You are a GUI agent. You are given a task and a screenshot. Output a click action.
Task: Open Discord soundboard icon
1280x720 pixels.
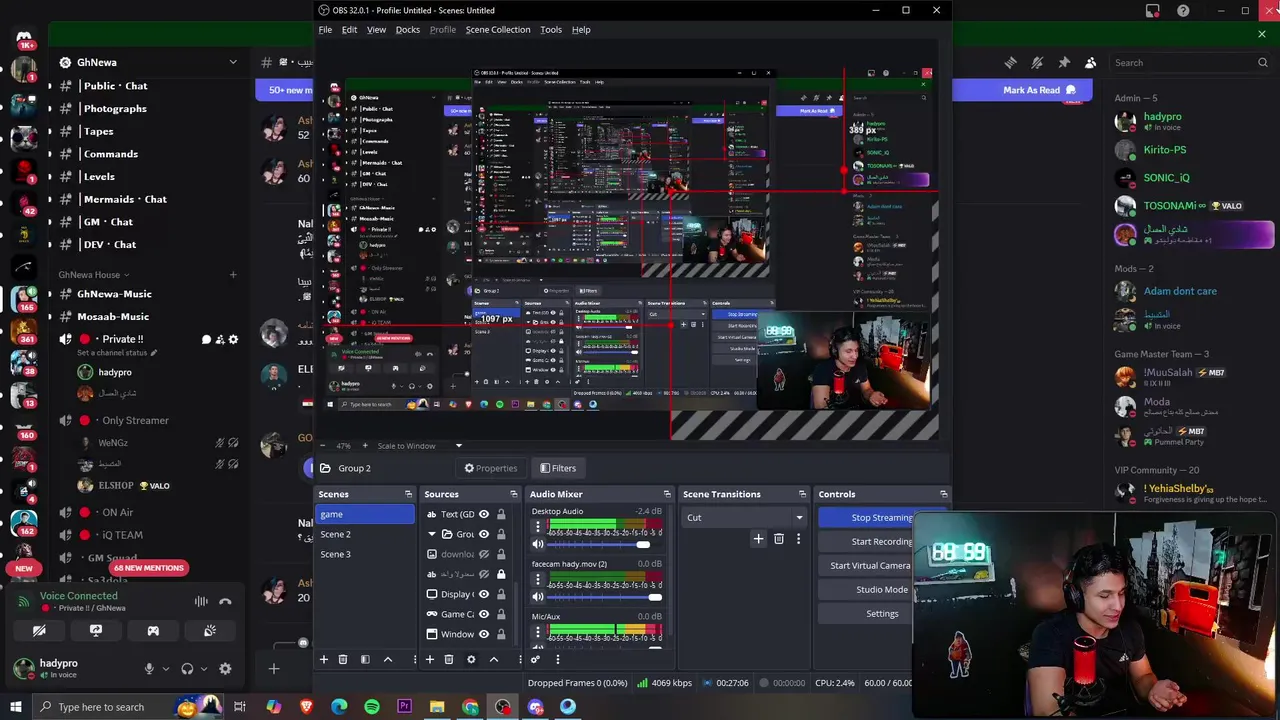tap(210, 631)
